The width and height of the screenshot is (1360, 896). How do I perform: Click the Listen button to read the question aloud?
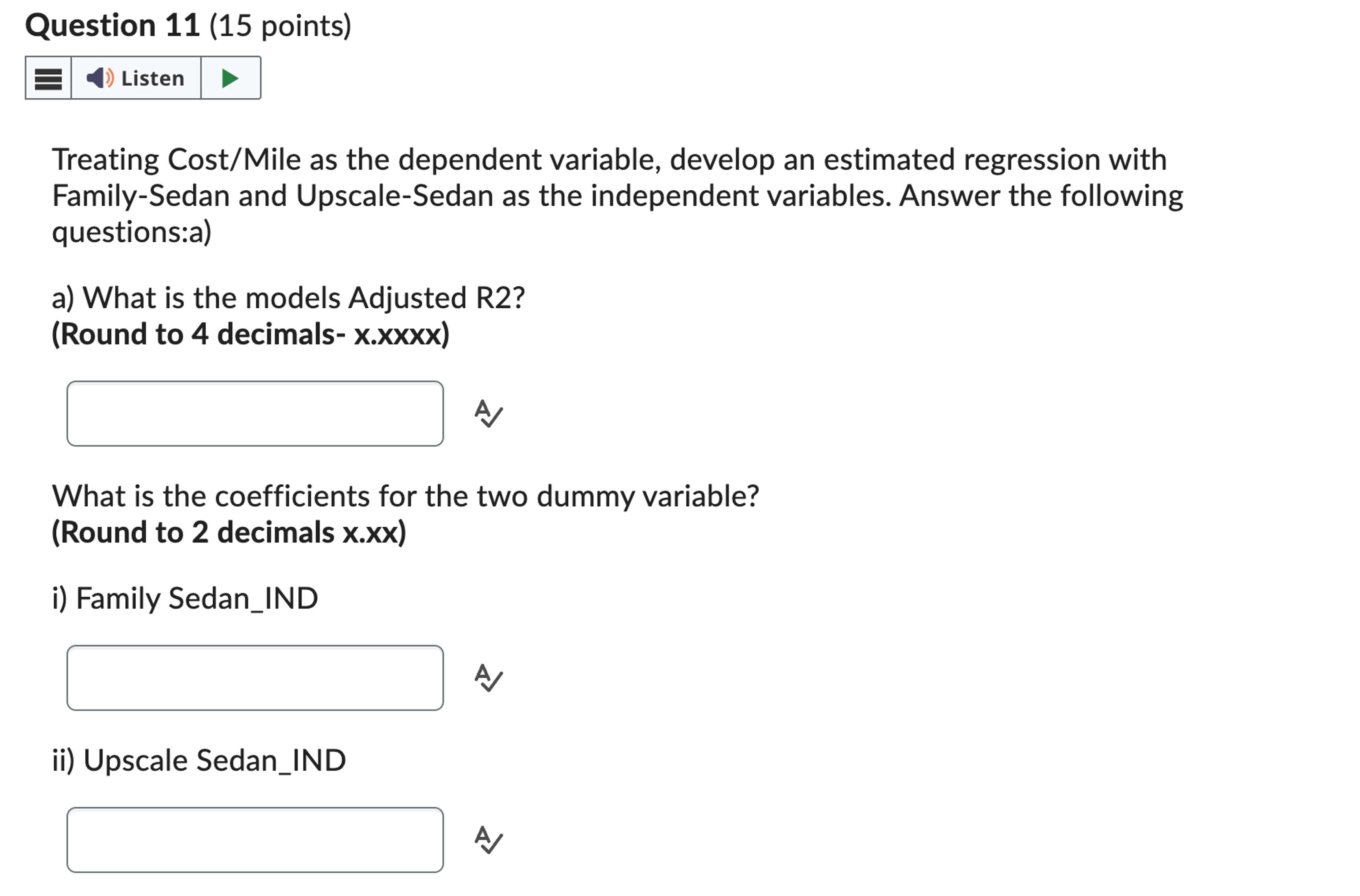click(136, 78)
